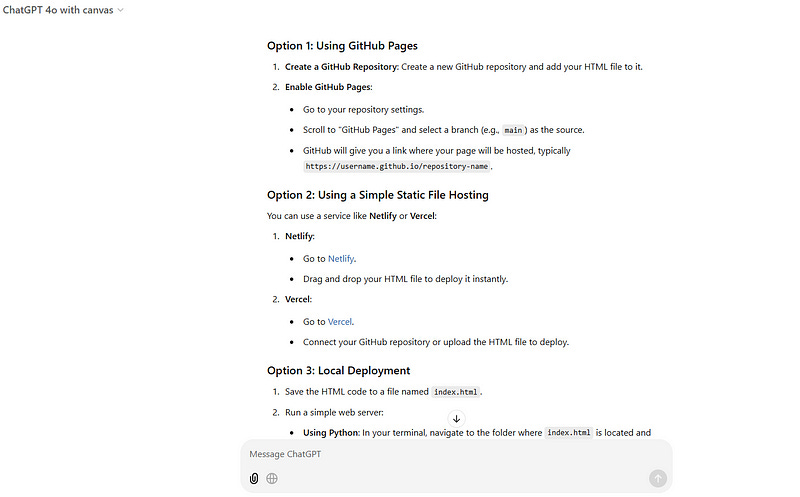Screen dimensions: 800x497
Task: Focus the Message ChatGPT input field
Action: [x=456, y=454]
